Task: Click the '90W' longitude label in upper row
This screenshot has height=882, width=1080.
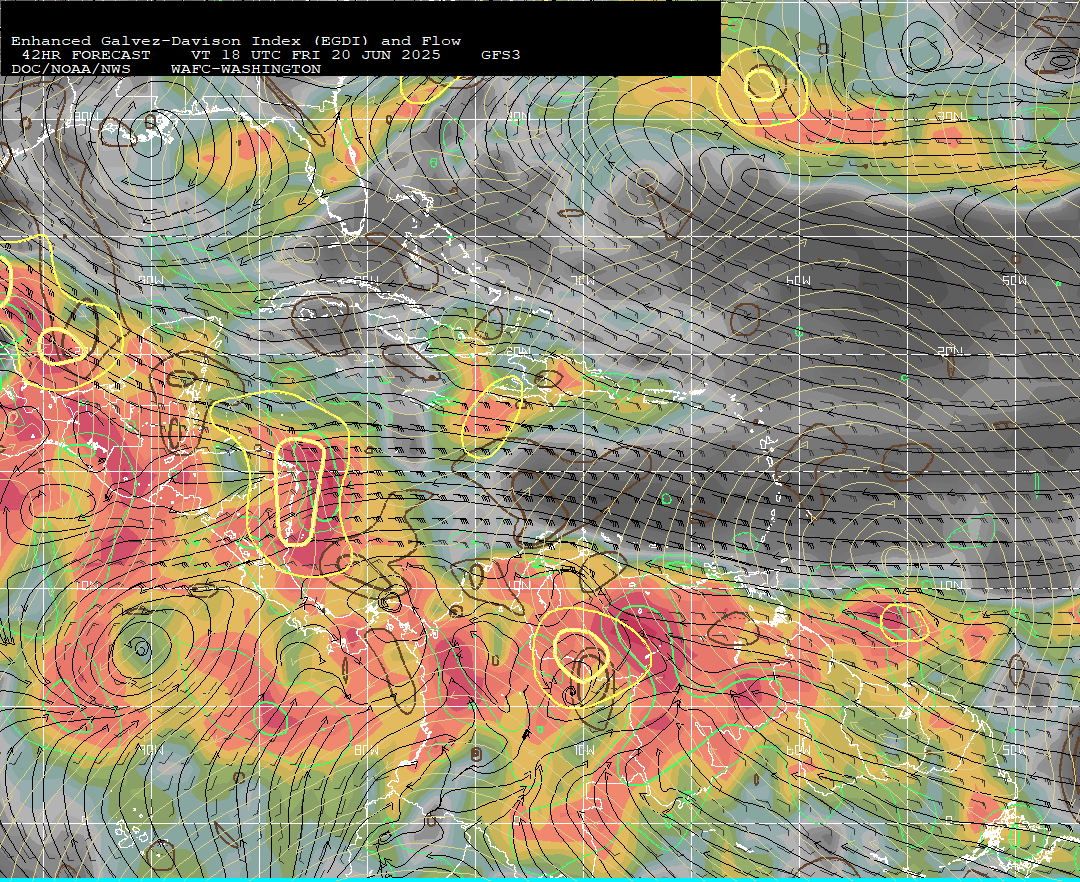Action: (x=151, y=280)
